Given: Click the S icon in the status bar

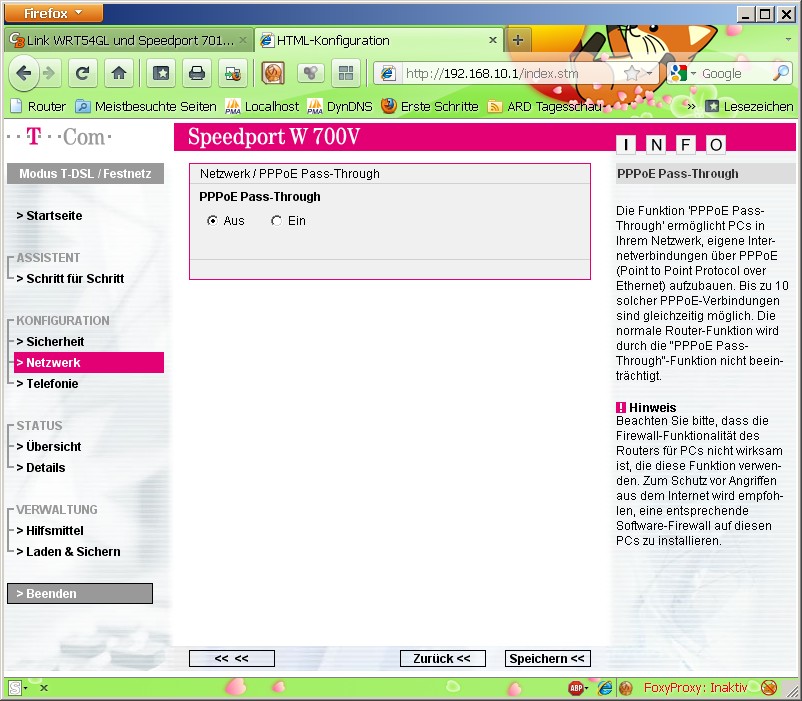Looking at the screenshot, I should click(x=14, y=688).
